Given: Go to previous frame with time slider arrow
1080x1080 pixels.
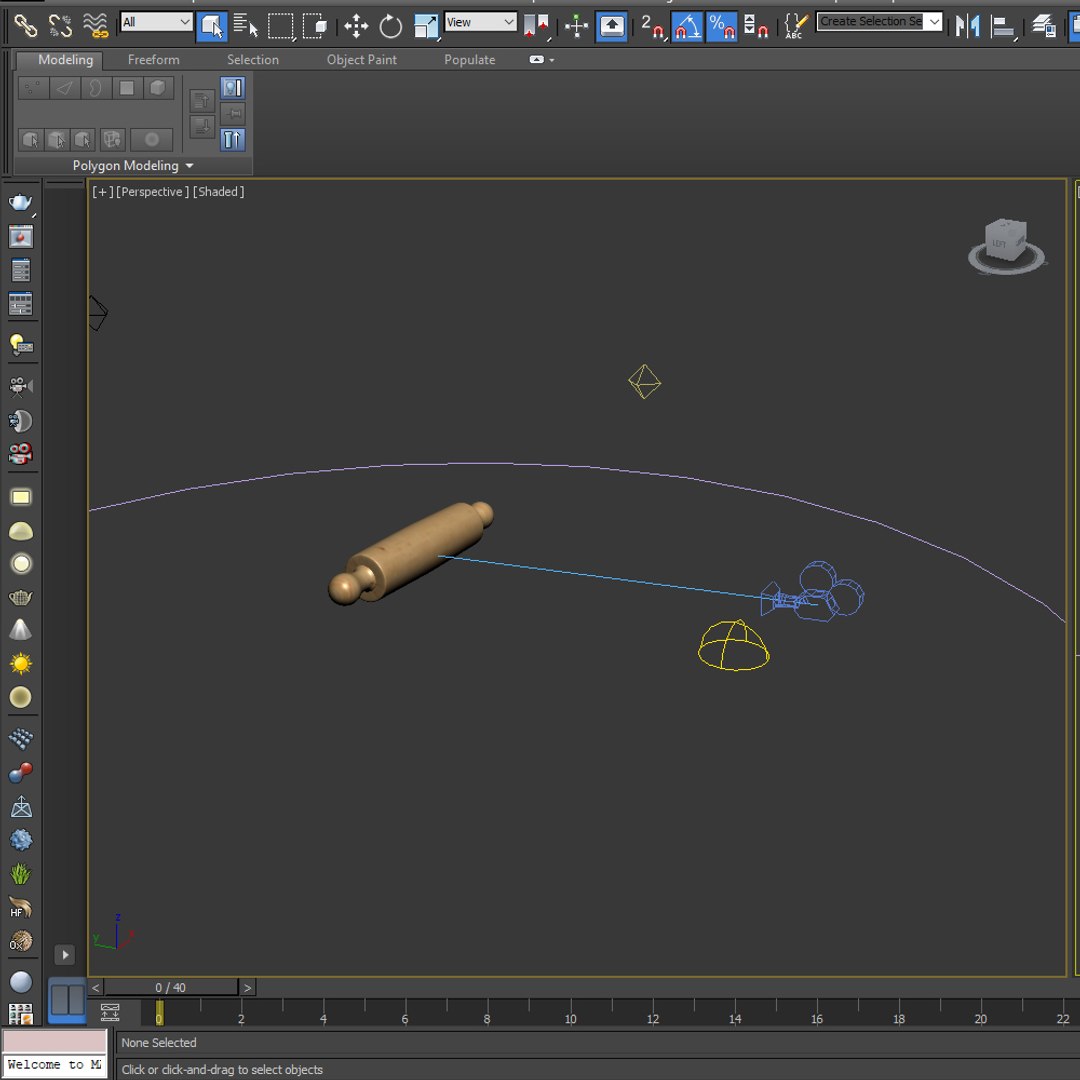Looking at the screenshot, I should point(96,988).
